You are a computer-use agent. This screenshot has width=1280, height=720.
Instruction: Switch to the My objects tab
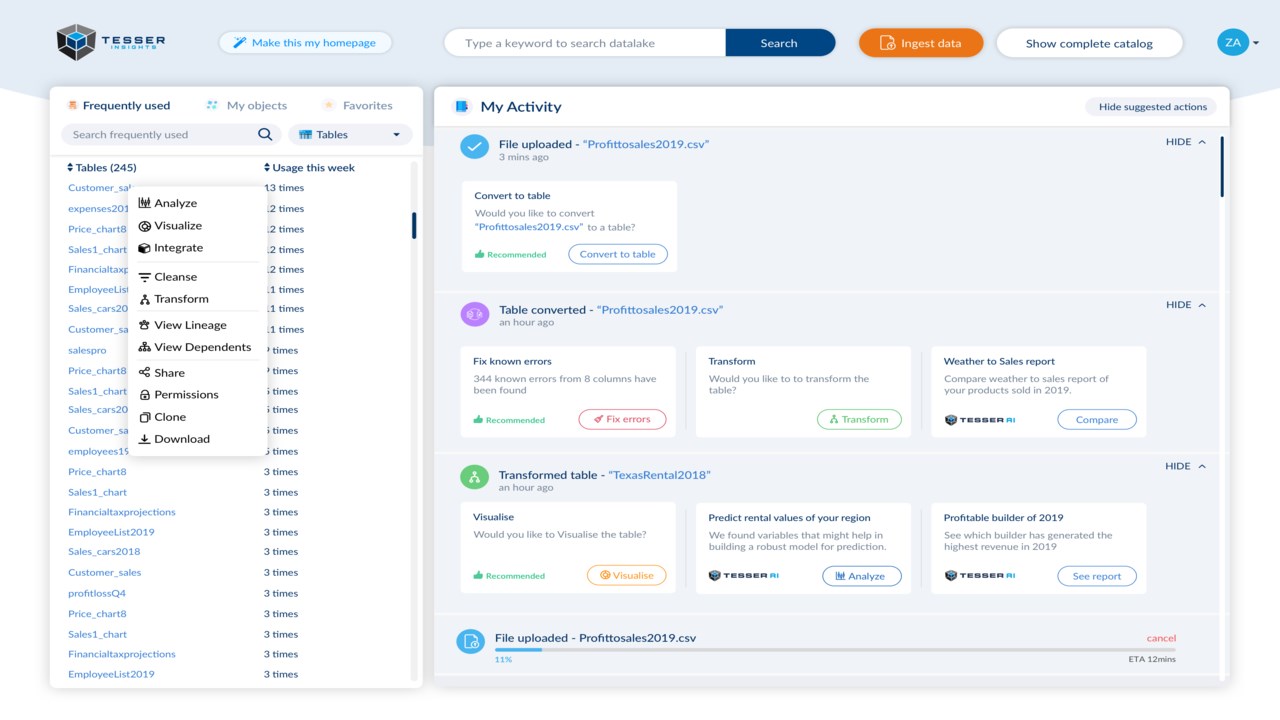point(246,105)
